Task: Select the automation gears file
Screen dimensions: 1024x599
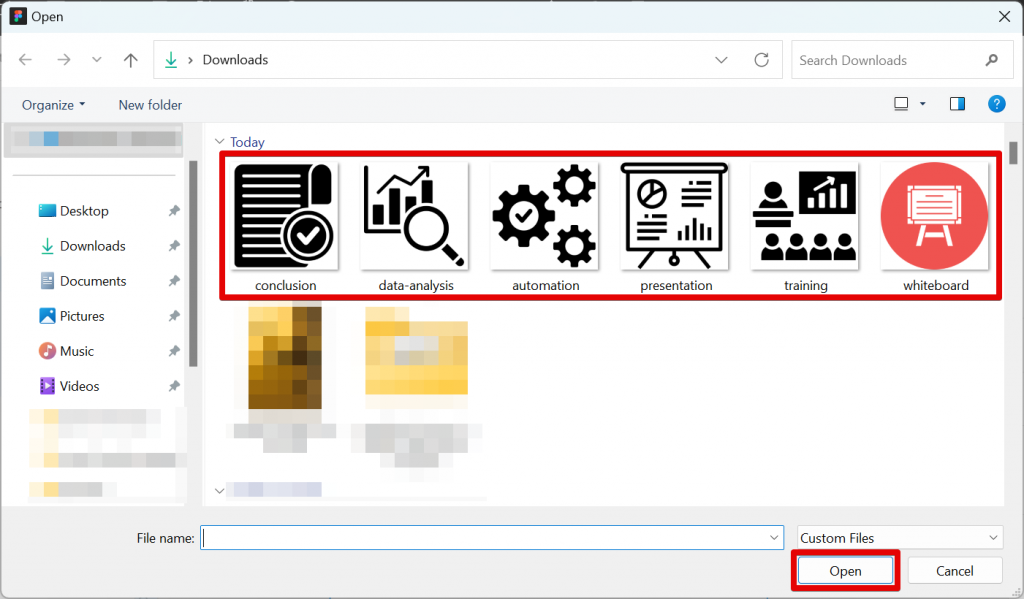Action: coord(545,215)
